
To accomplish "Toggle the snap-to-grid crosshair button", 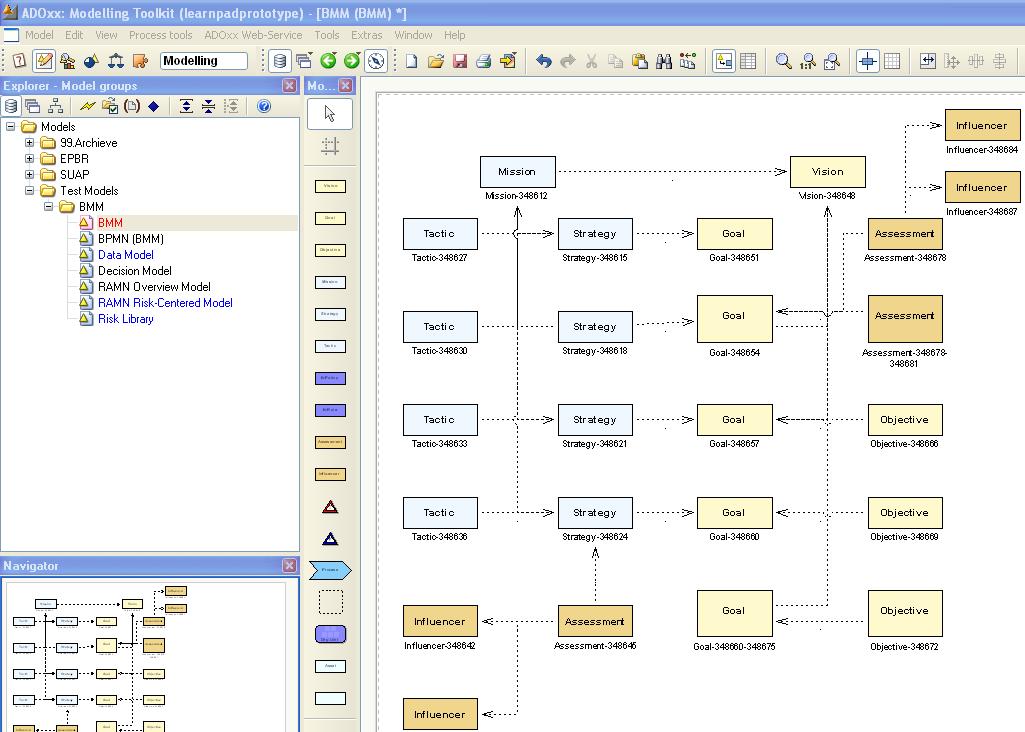I will (867, 61).
